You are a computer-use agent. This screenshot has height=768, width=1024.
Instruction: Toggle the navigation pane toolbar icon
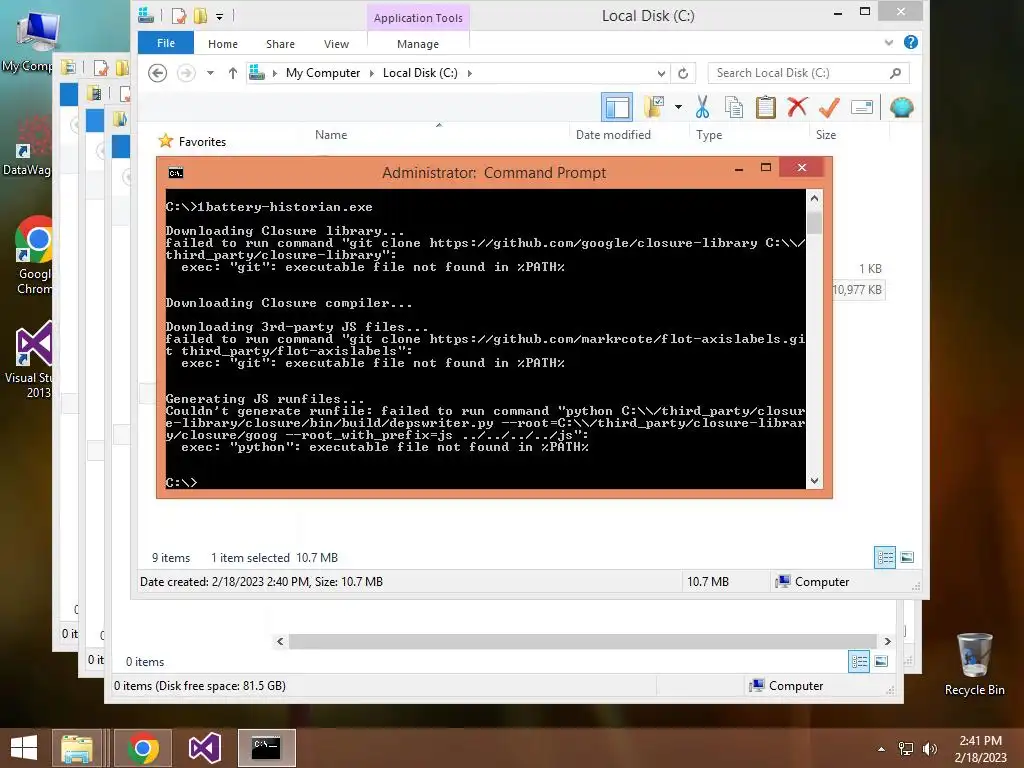tap(616, 107)
